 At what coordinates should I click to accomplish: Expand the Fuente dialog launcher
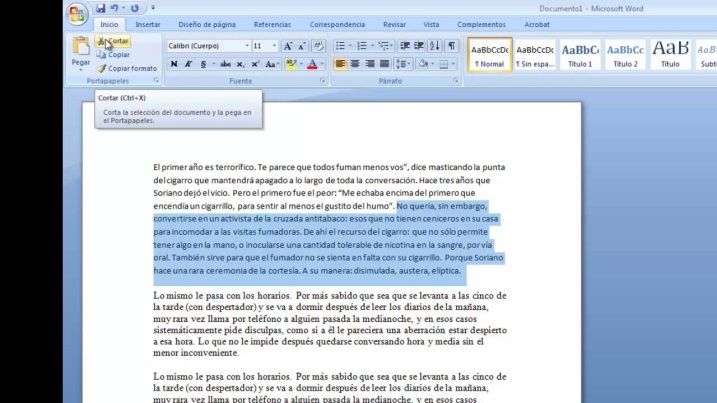322,80
